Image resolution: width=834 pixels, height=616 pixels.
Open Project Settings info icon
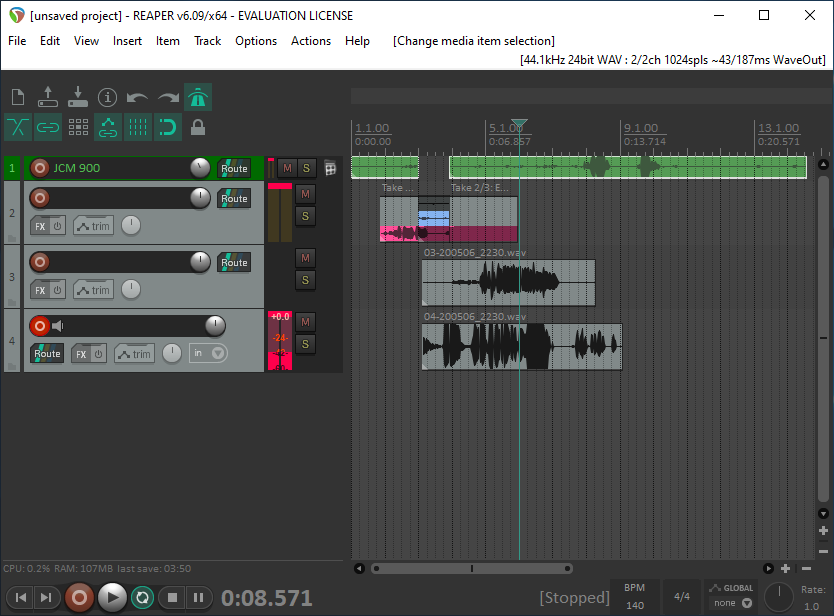107,97
